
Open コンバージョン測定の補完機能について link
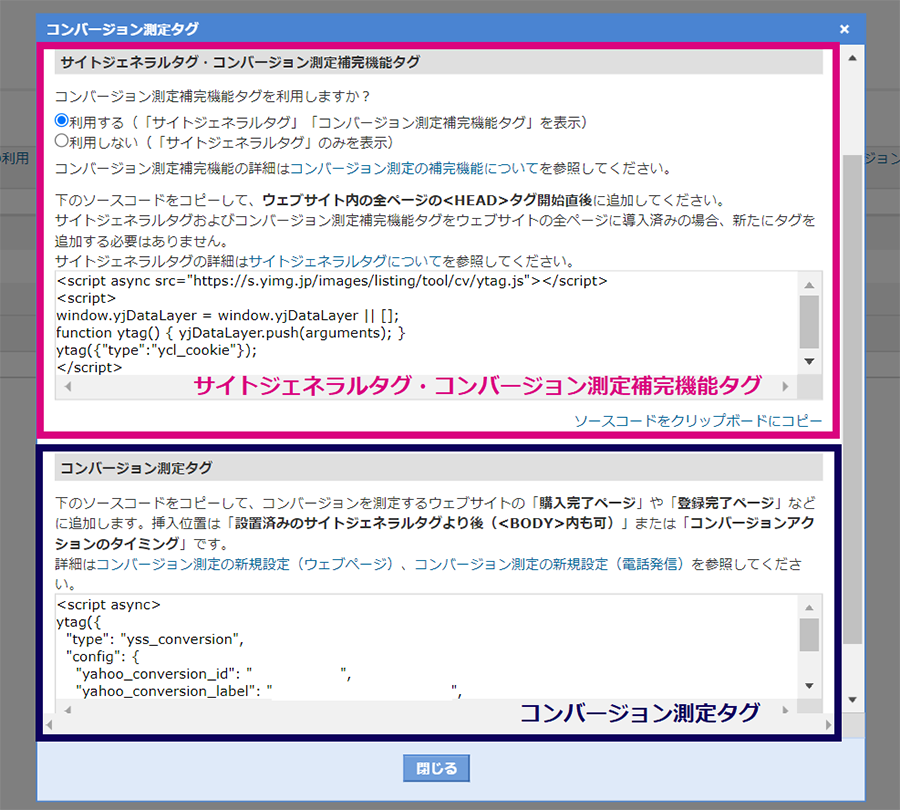click(x=414, y=168)
